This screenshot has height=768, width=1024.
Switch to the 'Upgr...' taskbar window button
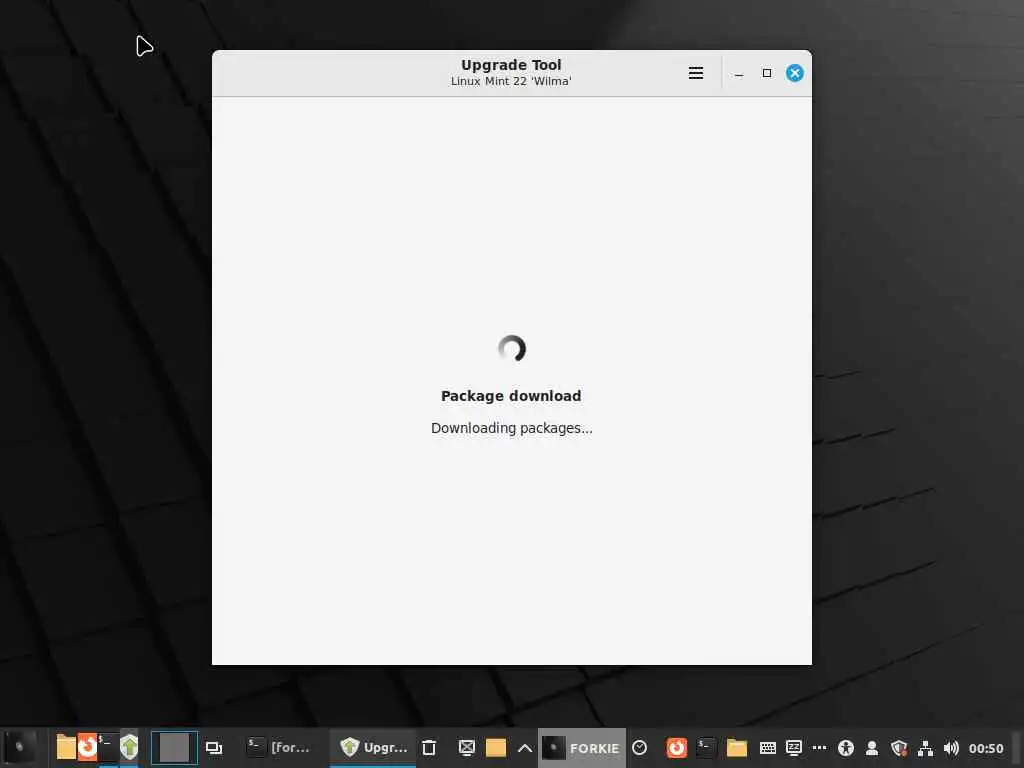(373, 748)
